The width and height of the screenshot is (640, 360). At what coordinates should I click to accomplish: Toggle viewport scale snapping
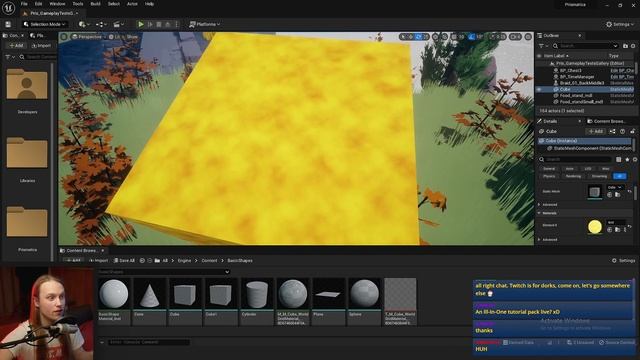(493, 37)
